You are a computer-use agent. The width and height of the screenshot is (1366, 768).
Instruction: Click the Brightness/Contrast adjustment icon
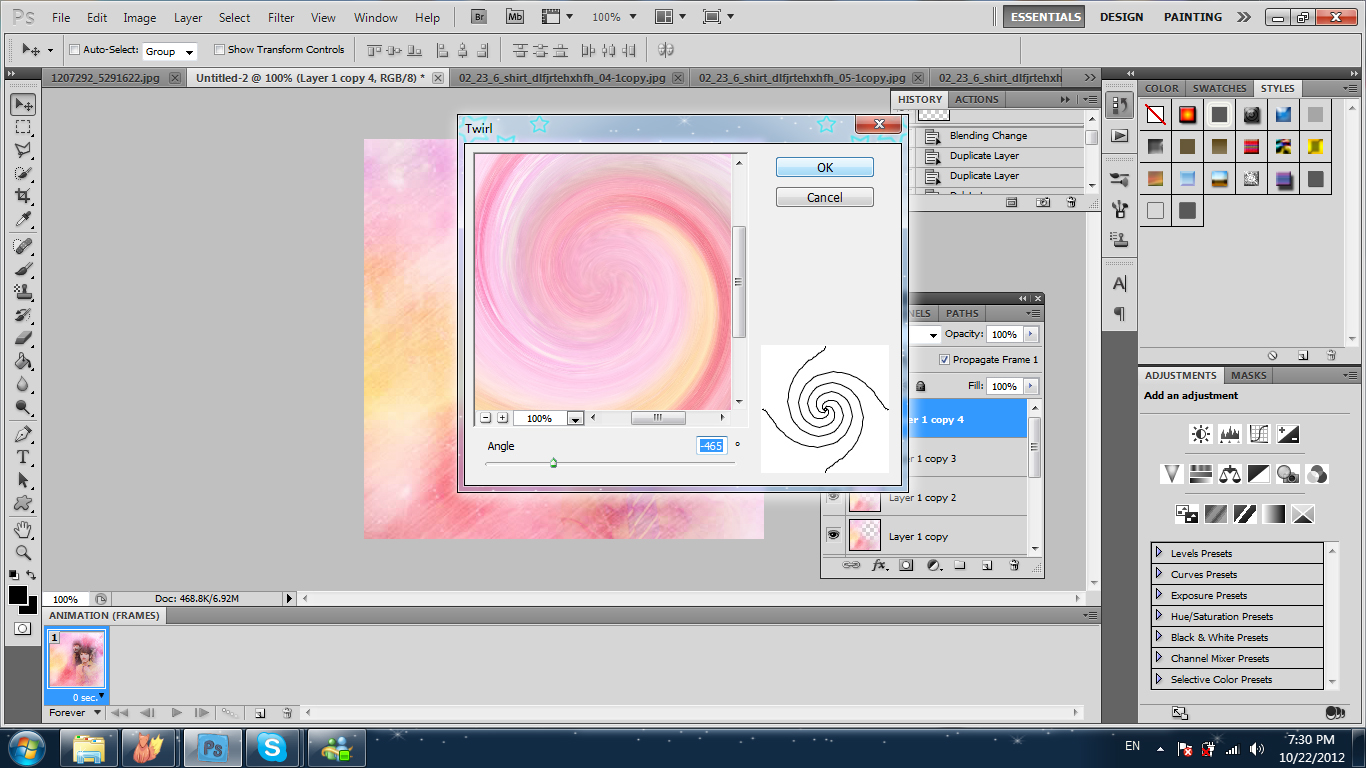(1200, 434)
